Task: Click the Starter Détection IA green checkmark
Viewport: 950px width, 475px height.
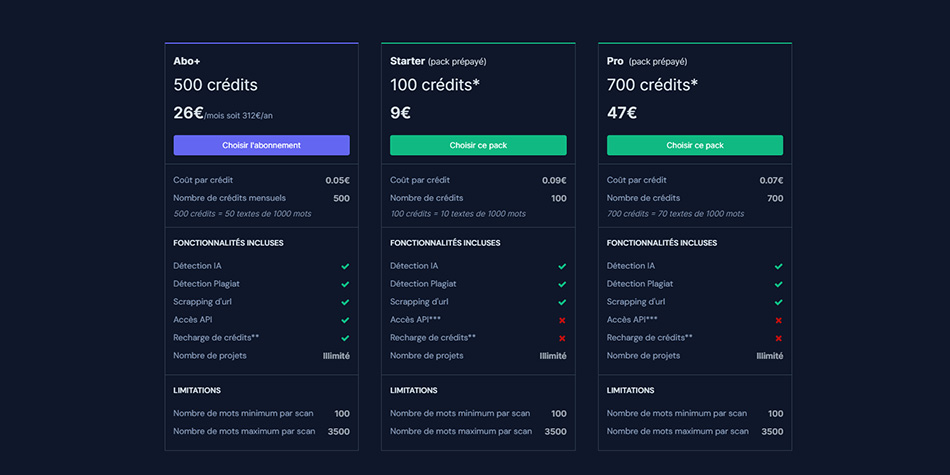Action: pyautogui.click(x=562, y=267)
